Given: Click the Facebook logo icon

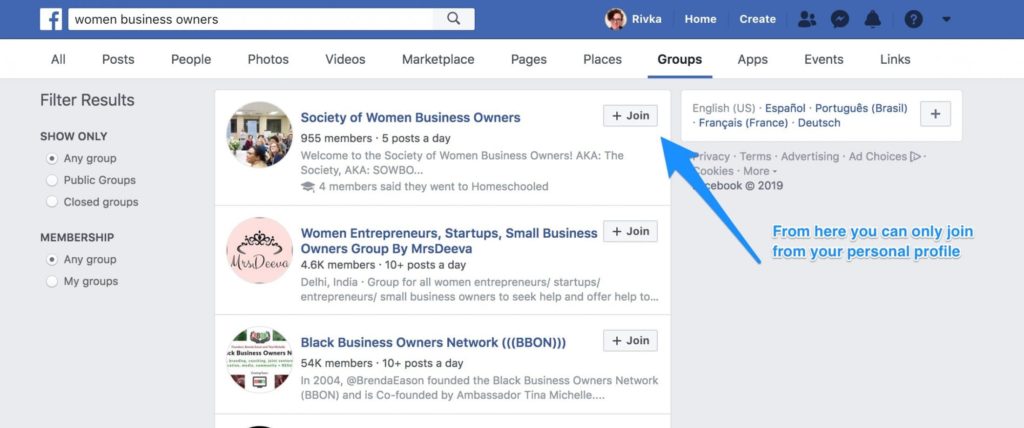Looking at the screenshot, I should click(x=51, y=20).
